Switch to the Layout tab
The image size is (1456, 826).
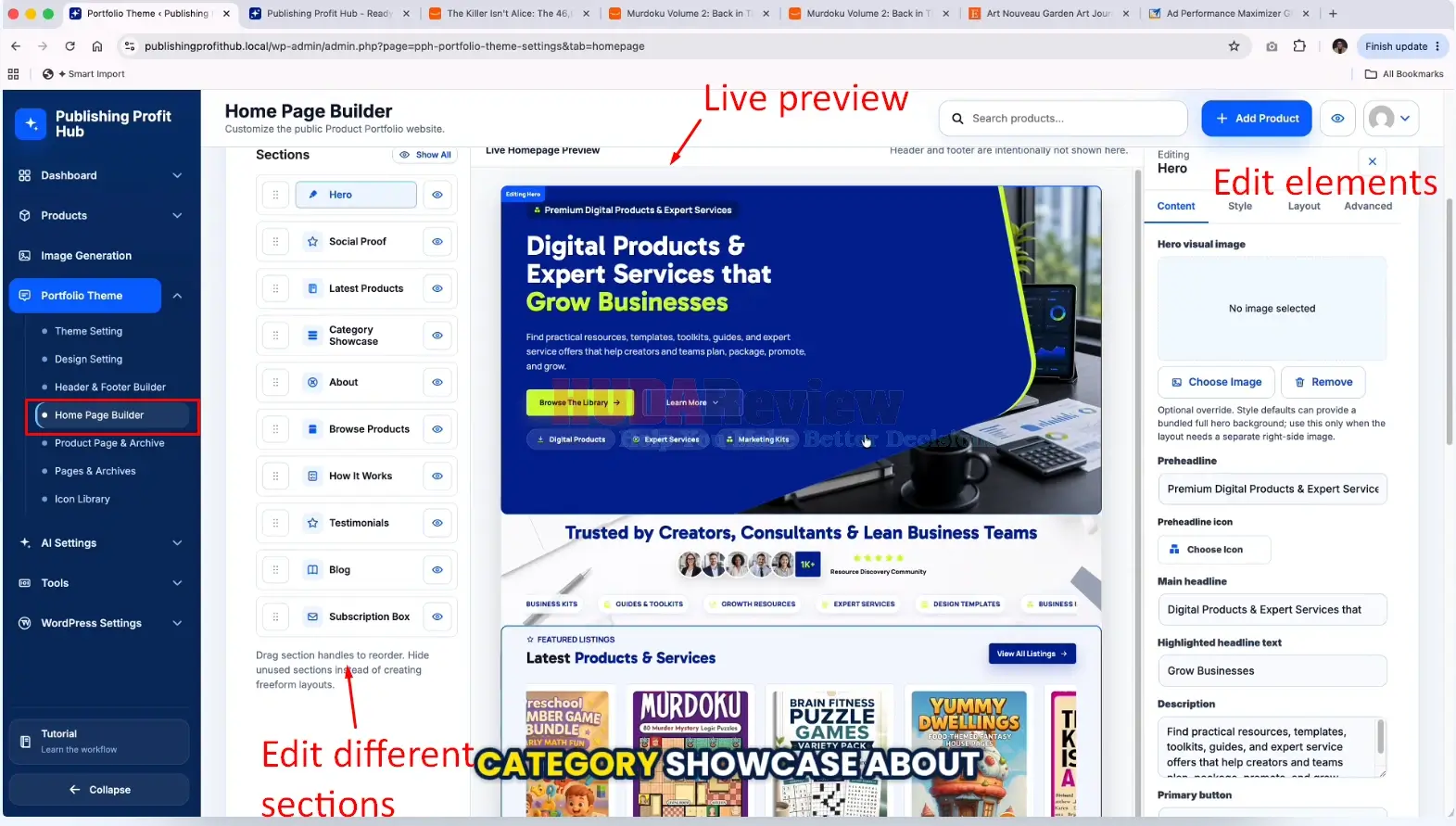(x=1303, y=207)
